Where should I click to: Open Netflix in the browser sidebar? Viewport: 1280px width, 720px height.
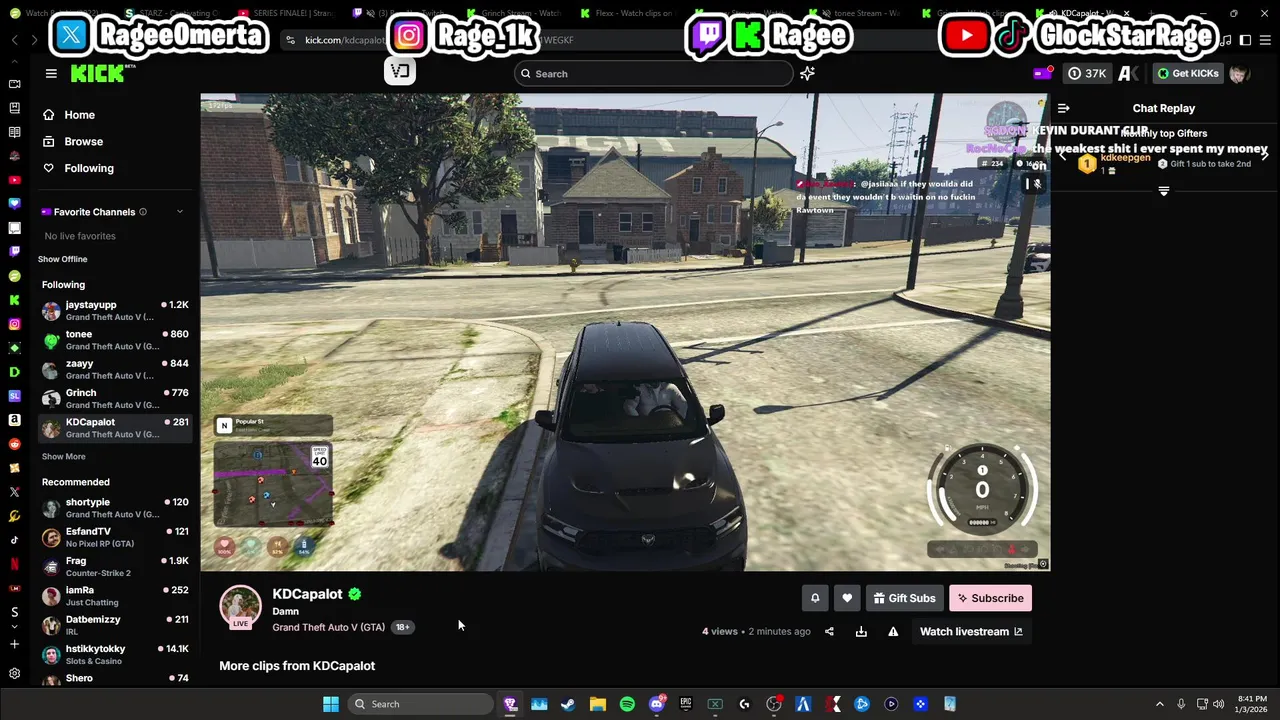14,564
